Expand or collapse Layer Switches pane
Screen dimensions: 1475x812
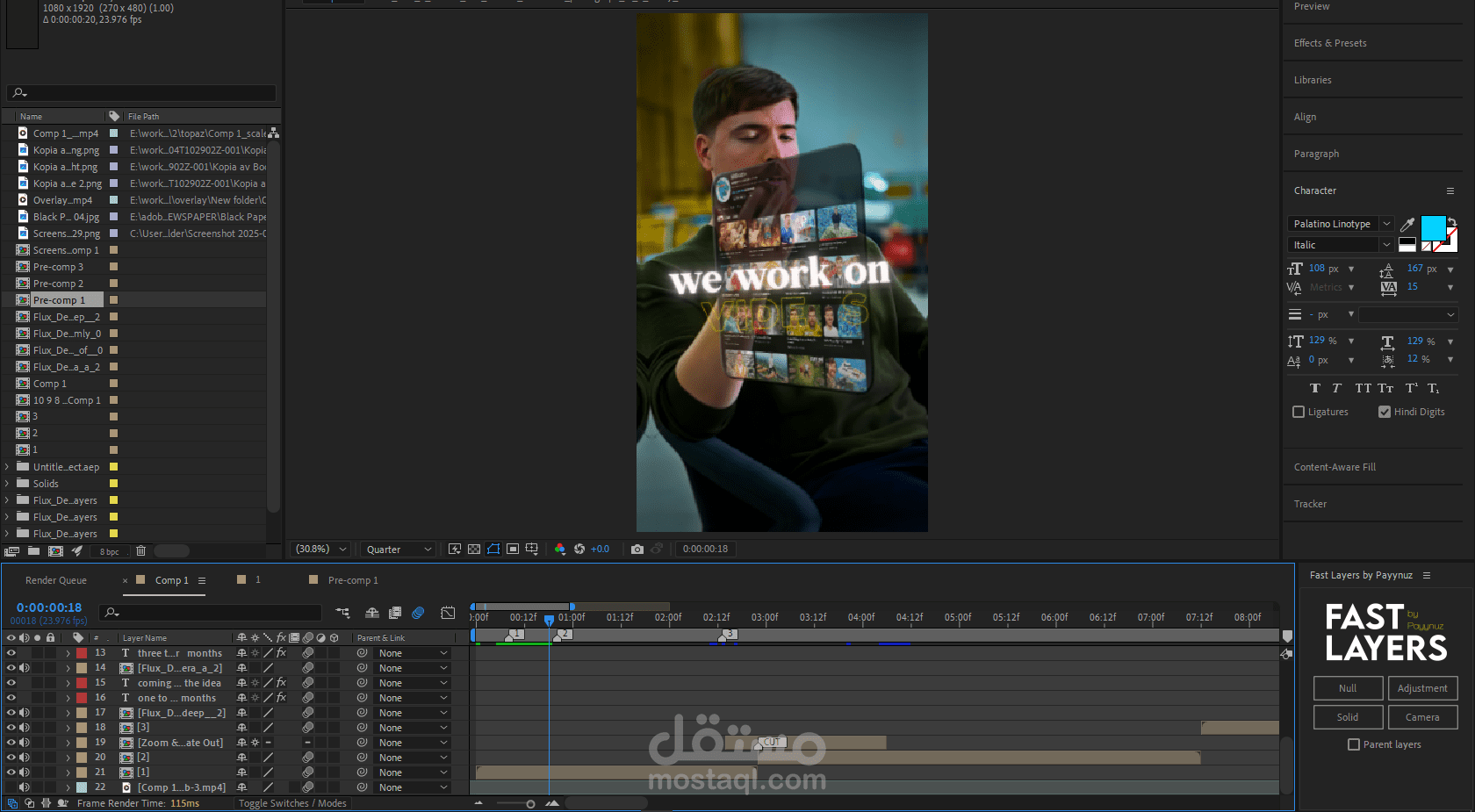click(x=12, y=803)
